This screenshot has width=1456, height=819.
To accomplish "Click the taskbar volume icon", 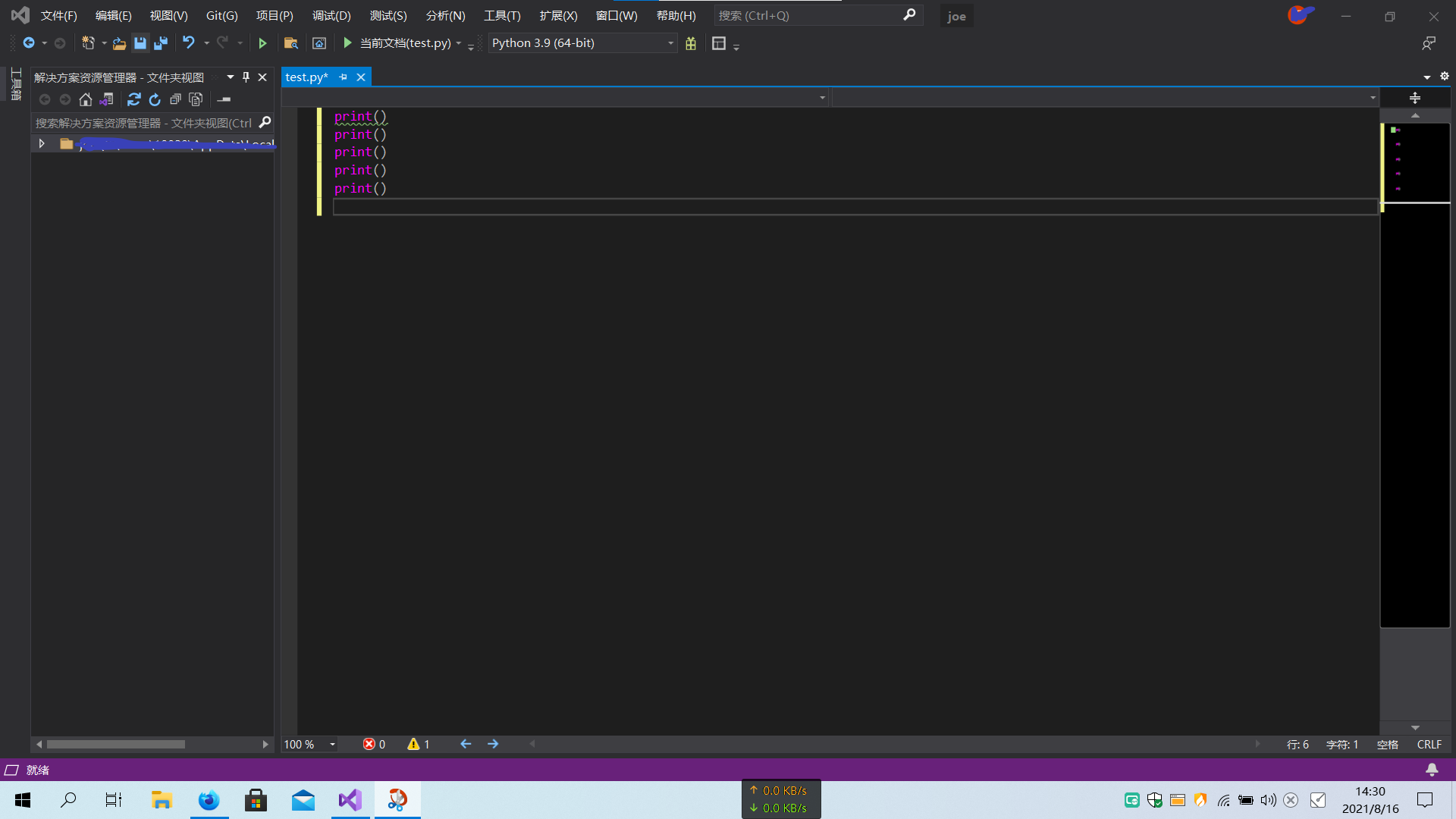I will 1268,800.
